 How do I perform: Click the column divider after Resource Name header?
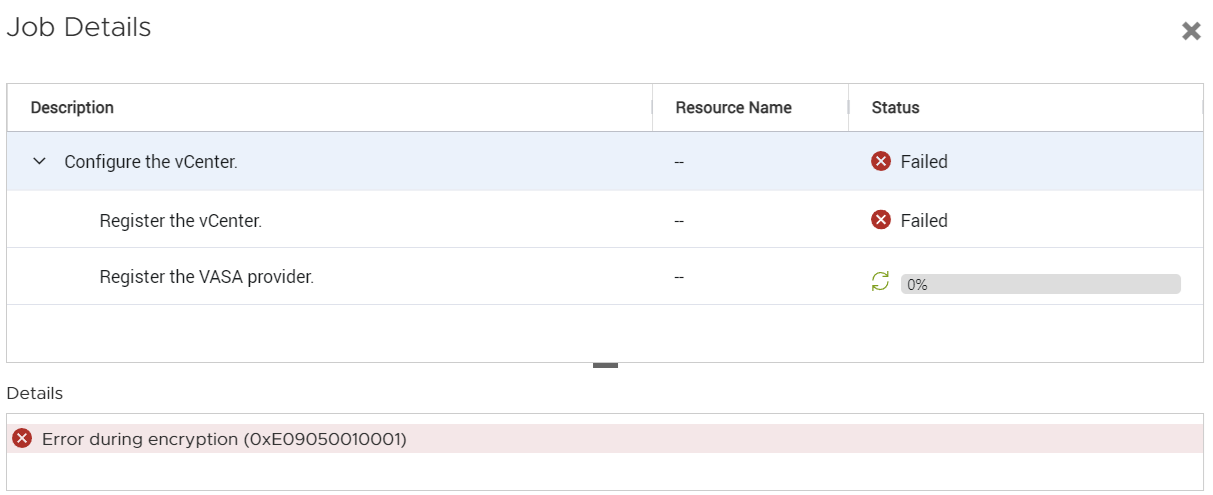[848, 107]
